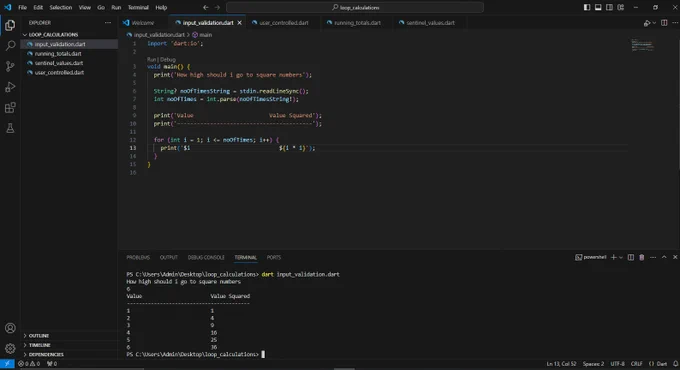Open errors and warnings in status bar
Screen dimensions: 680x370
(29, 363)
